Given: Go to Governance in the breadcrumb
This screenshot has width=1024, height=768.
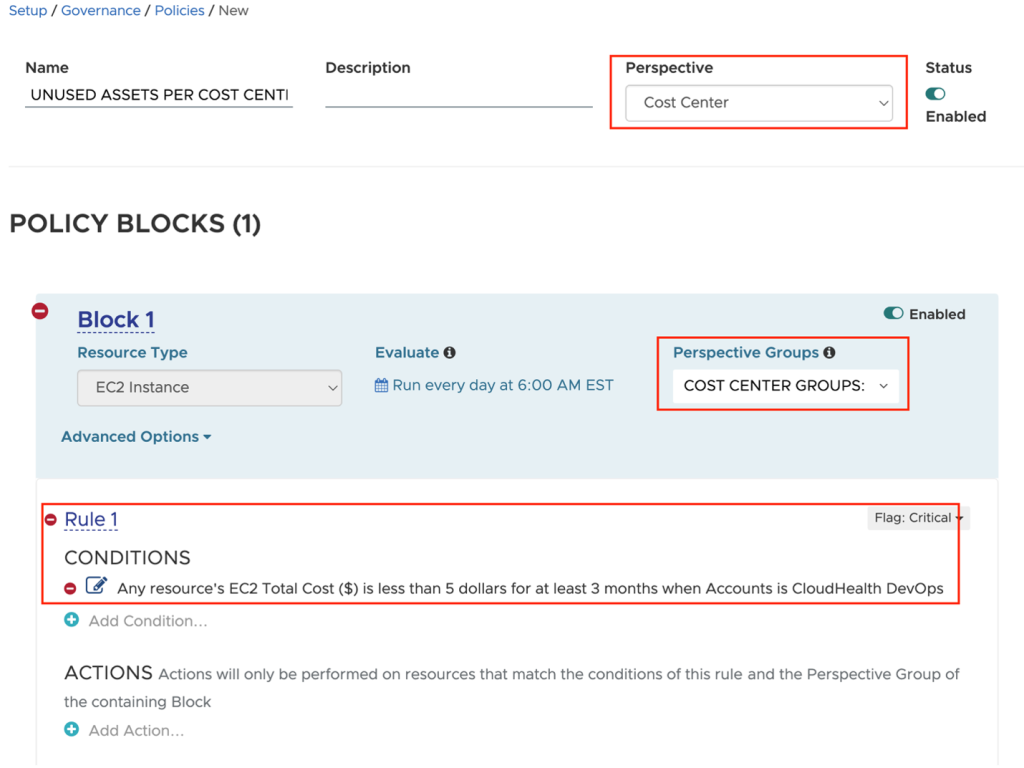Looking at the screenshot, I should click(x=101, y=11).
